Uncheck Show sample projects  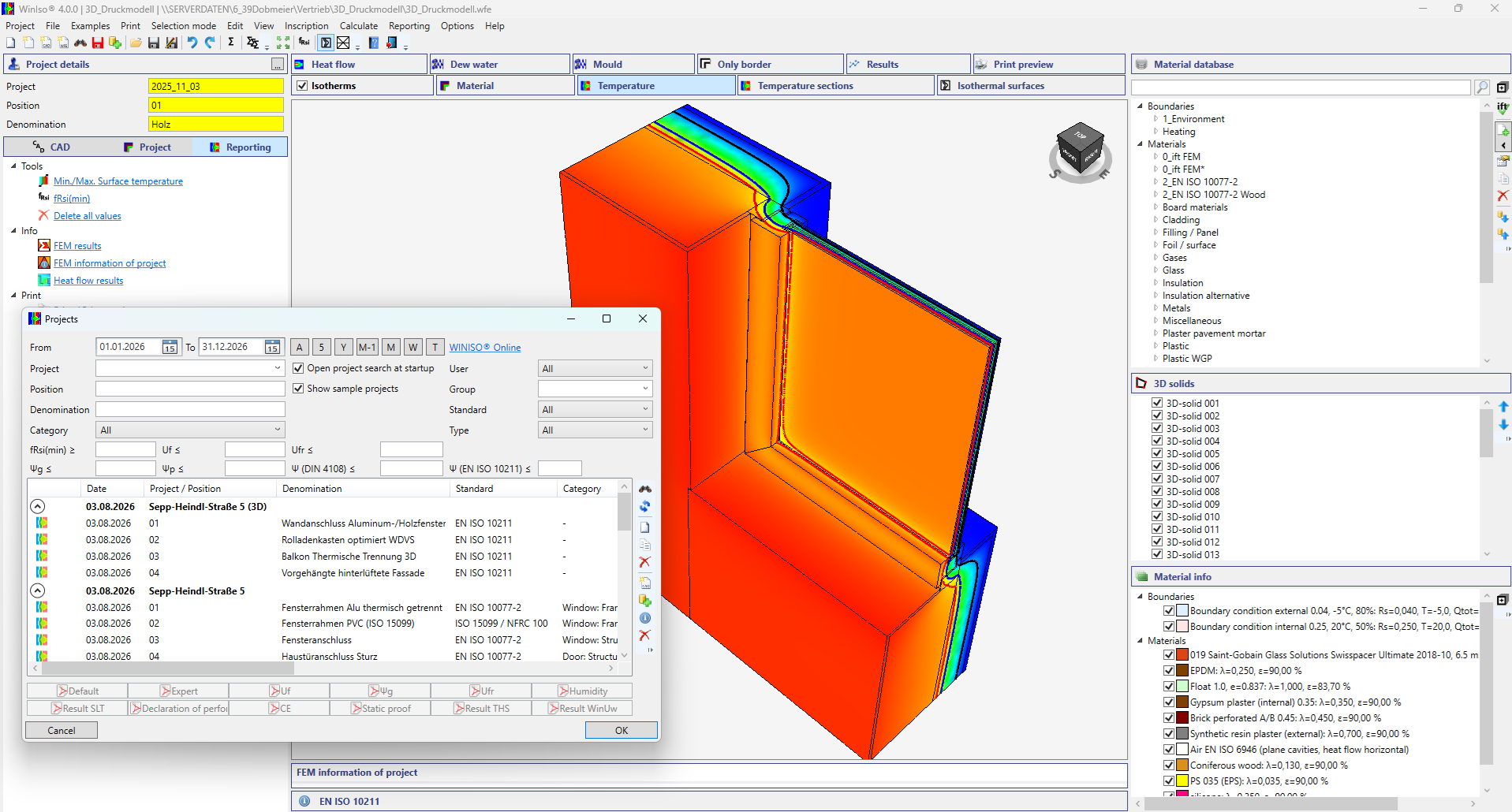[x=298, y=389]
